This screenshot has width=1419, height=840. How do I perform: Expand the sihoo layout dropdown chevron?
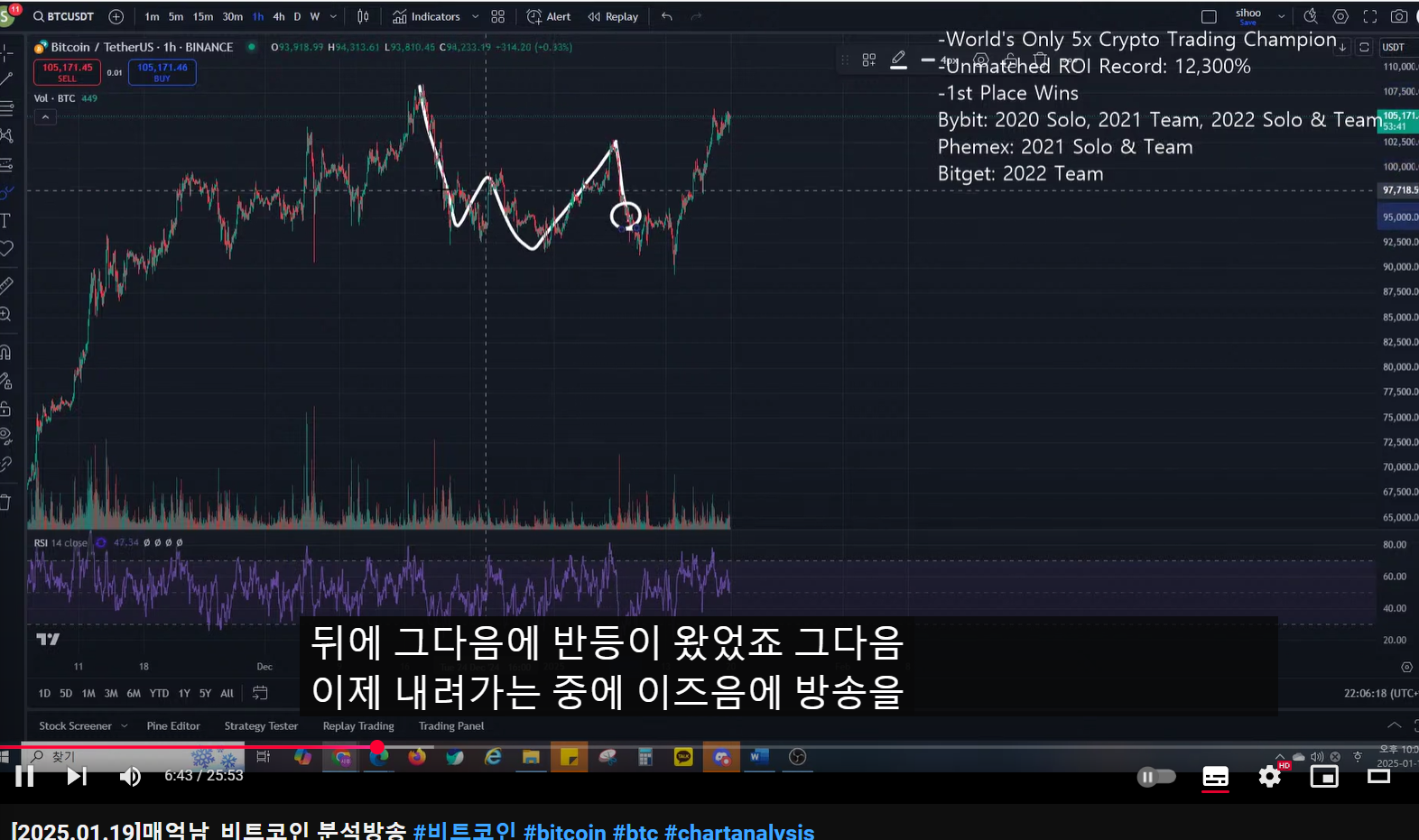pos(1281,16)
